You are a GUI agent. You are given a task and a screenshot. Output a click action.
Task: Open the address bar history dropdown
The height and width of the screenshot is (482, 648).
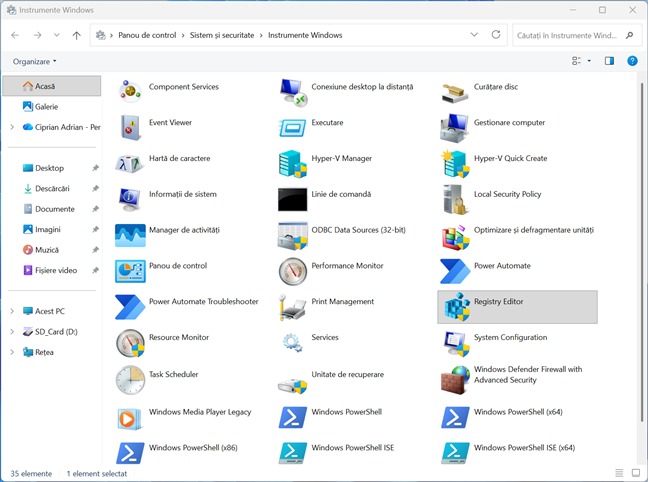[x=474, y=35]
